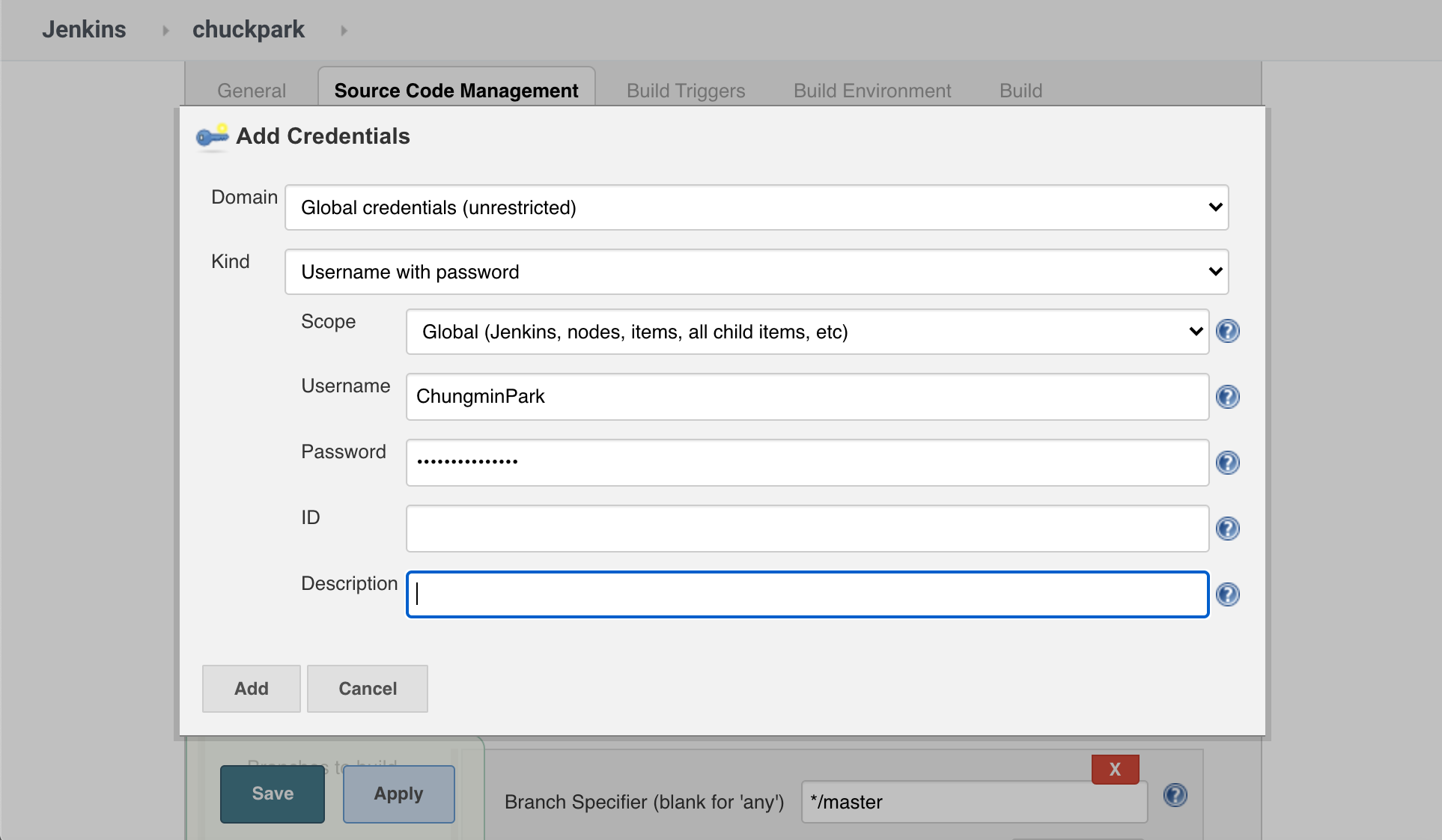
Task: Click the help icon beside Password
Action: pyautogui.click(x=1227, y=463)
